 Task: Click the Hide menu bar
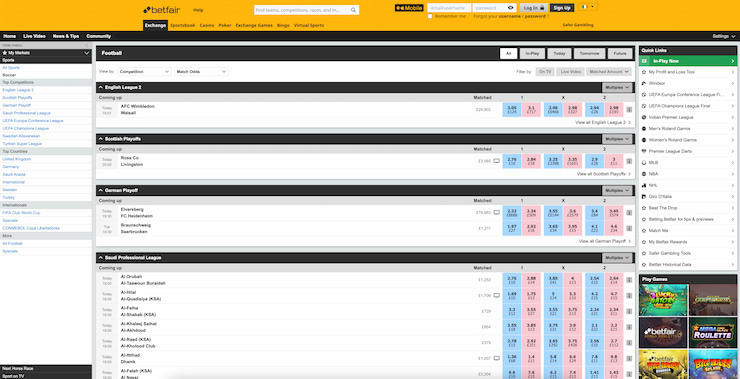click(x=46, y=45)
